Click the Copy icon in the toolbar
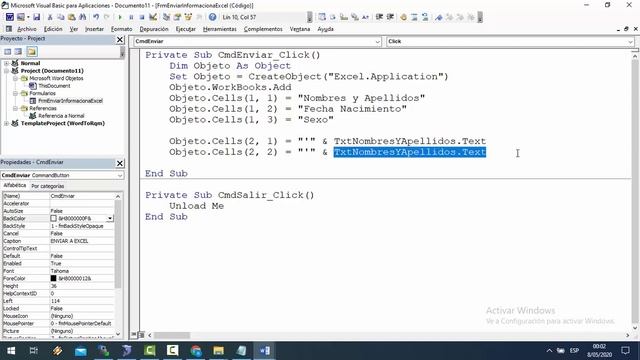Image resolution: width=640 pixels, height=360 pixels. [x=61, y=17]
